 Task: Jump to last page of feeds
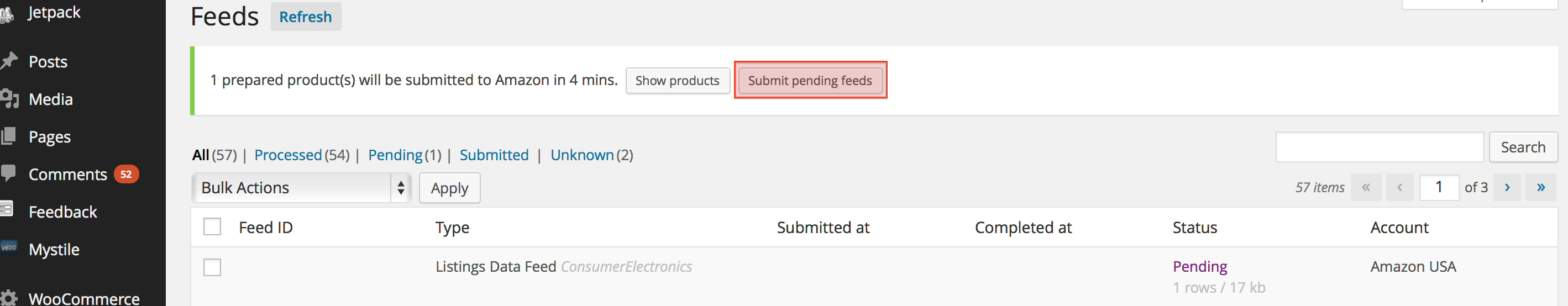pos(1540,187)
